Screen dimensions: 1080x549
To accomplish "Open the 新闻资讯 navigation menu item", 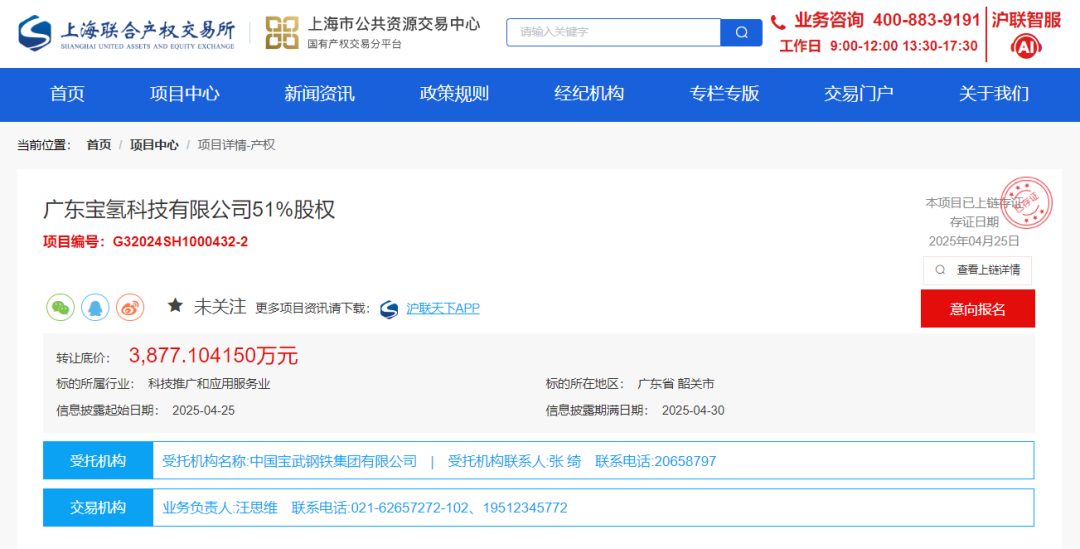I will [320, 94].
